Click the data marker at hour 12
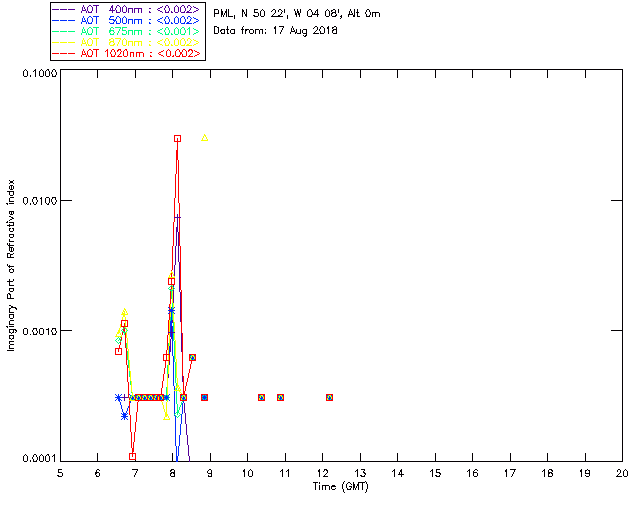The image size is (640, 512). (329, 398)
